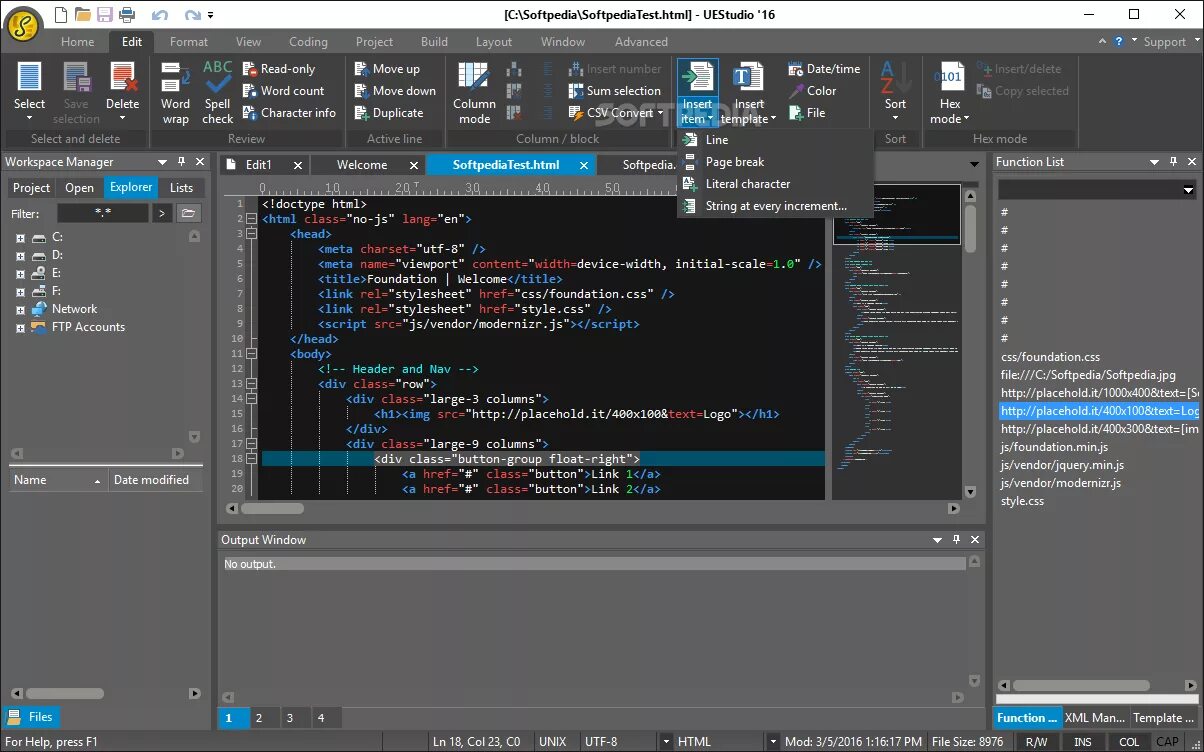This screenshot has height=752, width=1204.
Task: Expand the C: drive node
Action: [19, 238]
